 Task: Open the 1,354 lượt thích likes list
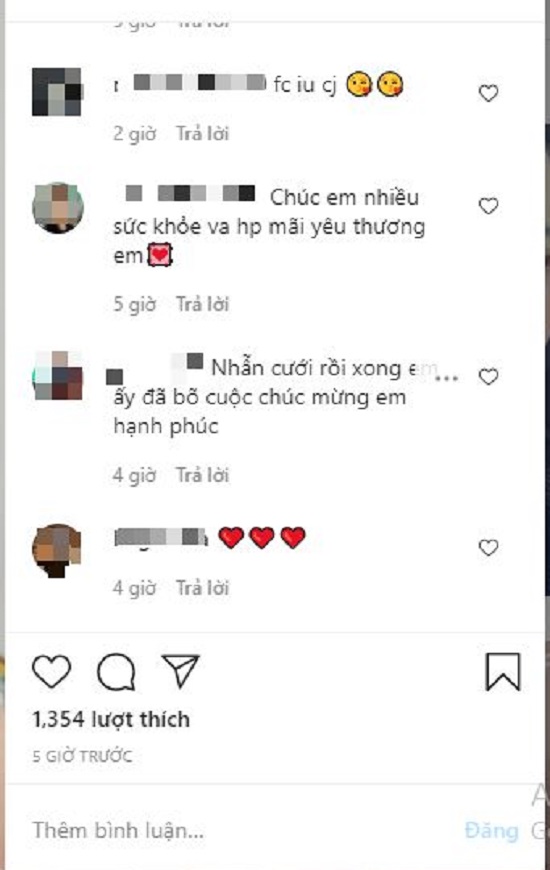click(x=111, y=719)
